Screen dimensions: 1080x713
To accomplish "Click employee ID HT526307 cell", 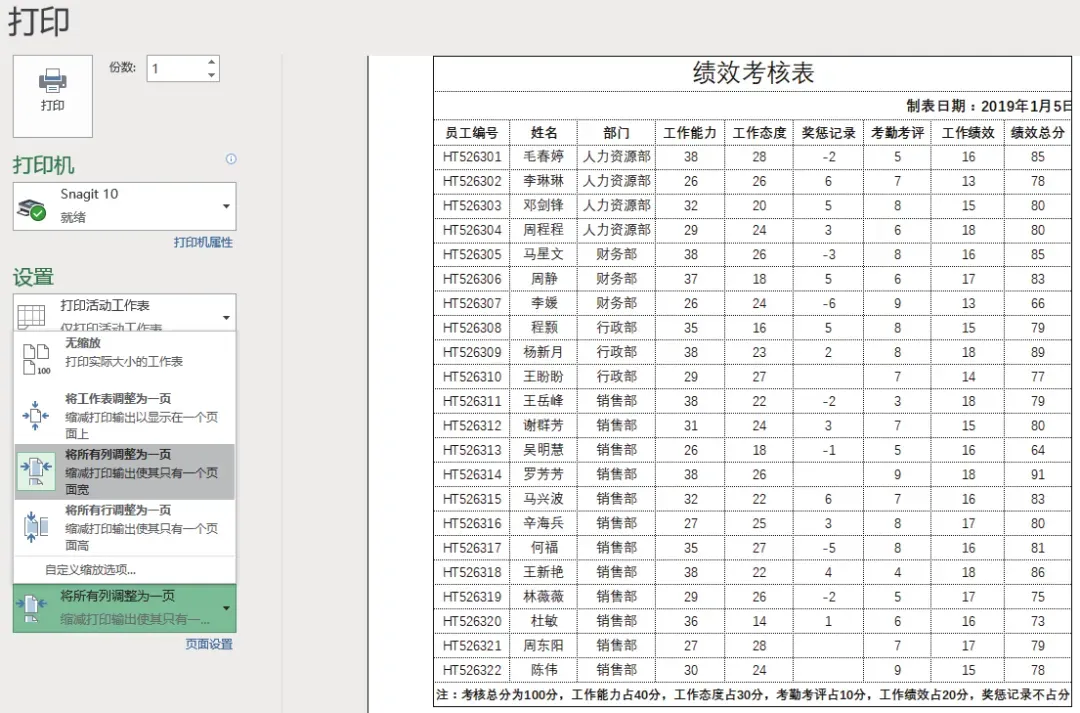I will coord(472,303).
